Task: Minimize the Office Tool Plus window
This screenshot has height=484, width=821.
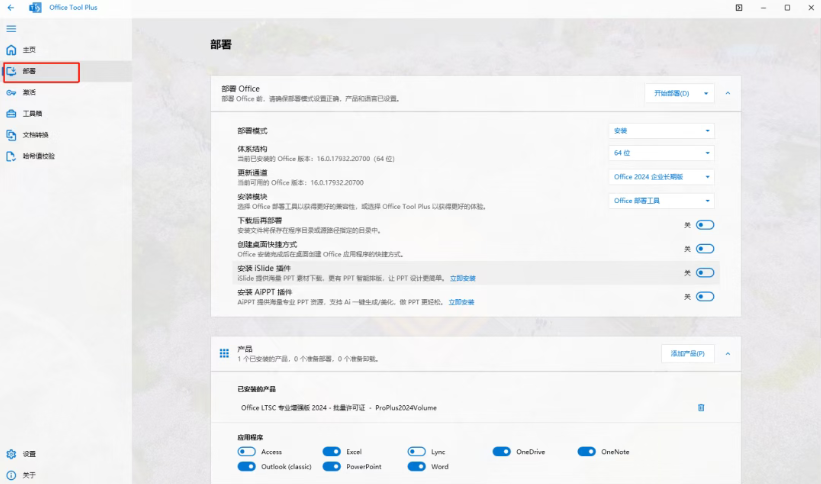Action: coord(763,8)
